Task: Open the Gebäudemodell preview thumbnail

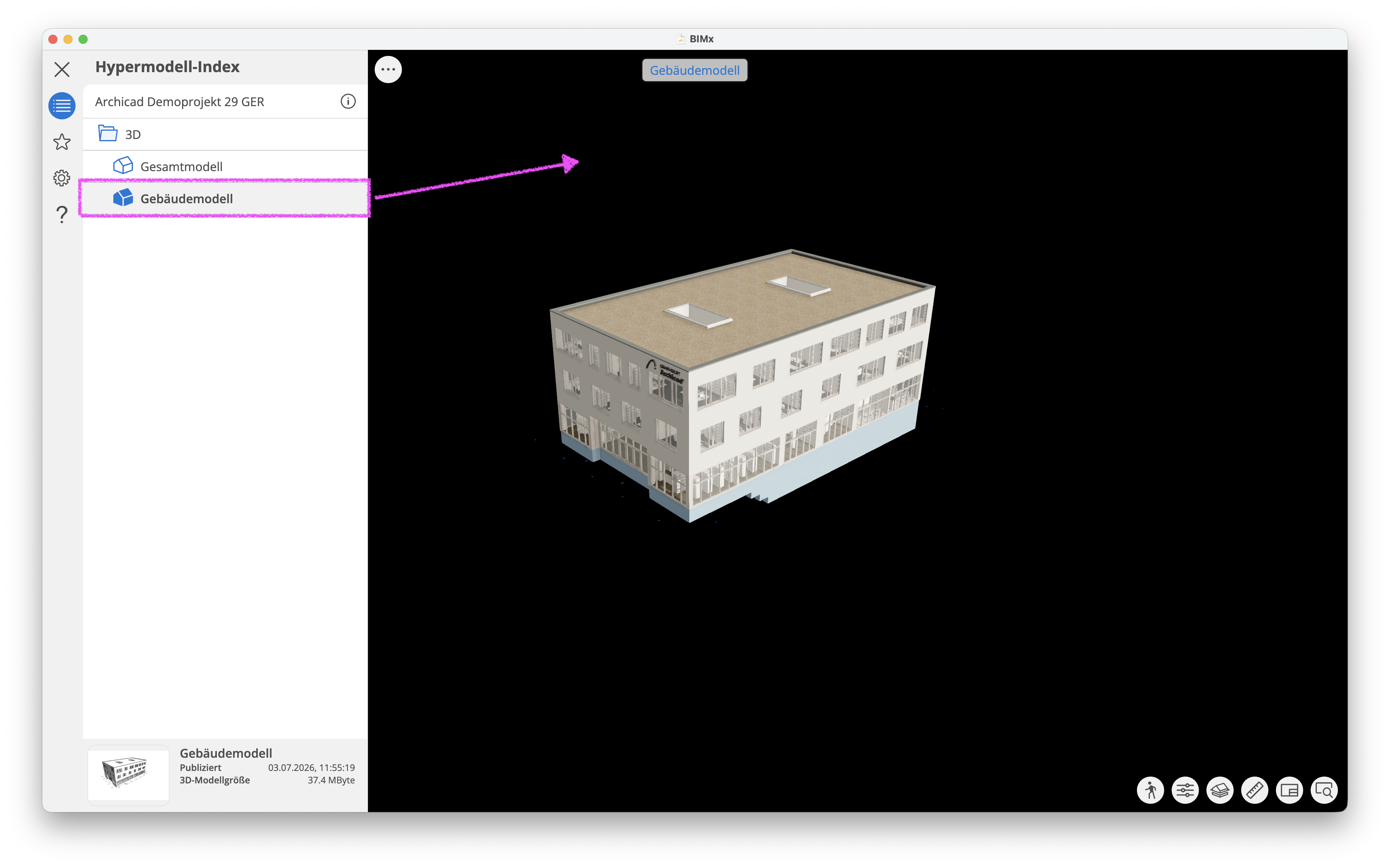Action: 128,773
